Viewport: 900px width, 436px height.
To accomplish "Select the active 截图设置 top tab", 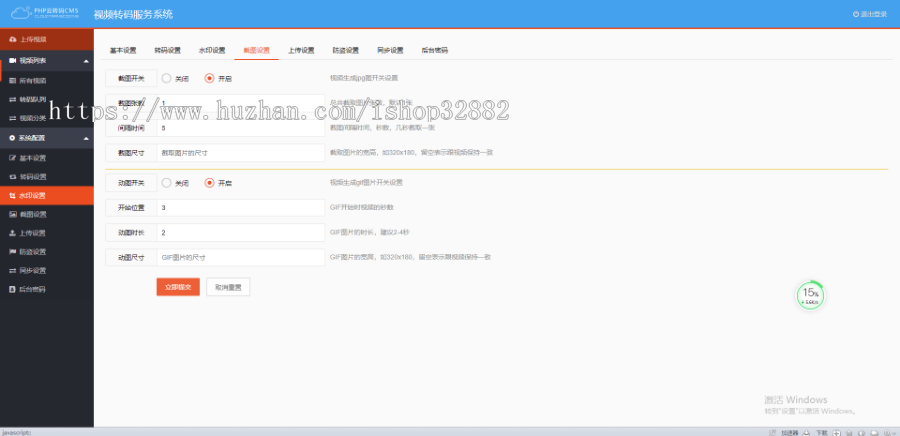I will 257,50.
